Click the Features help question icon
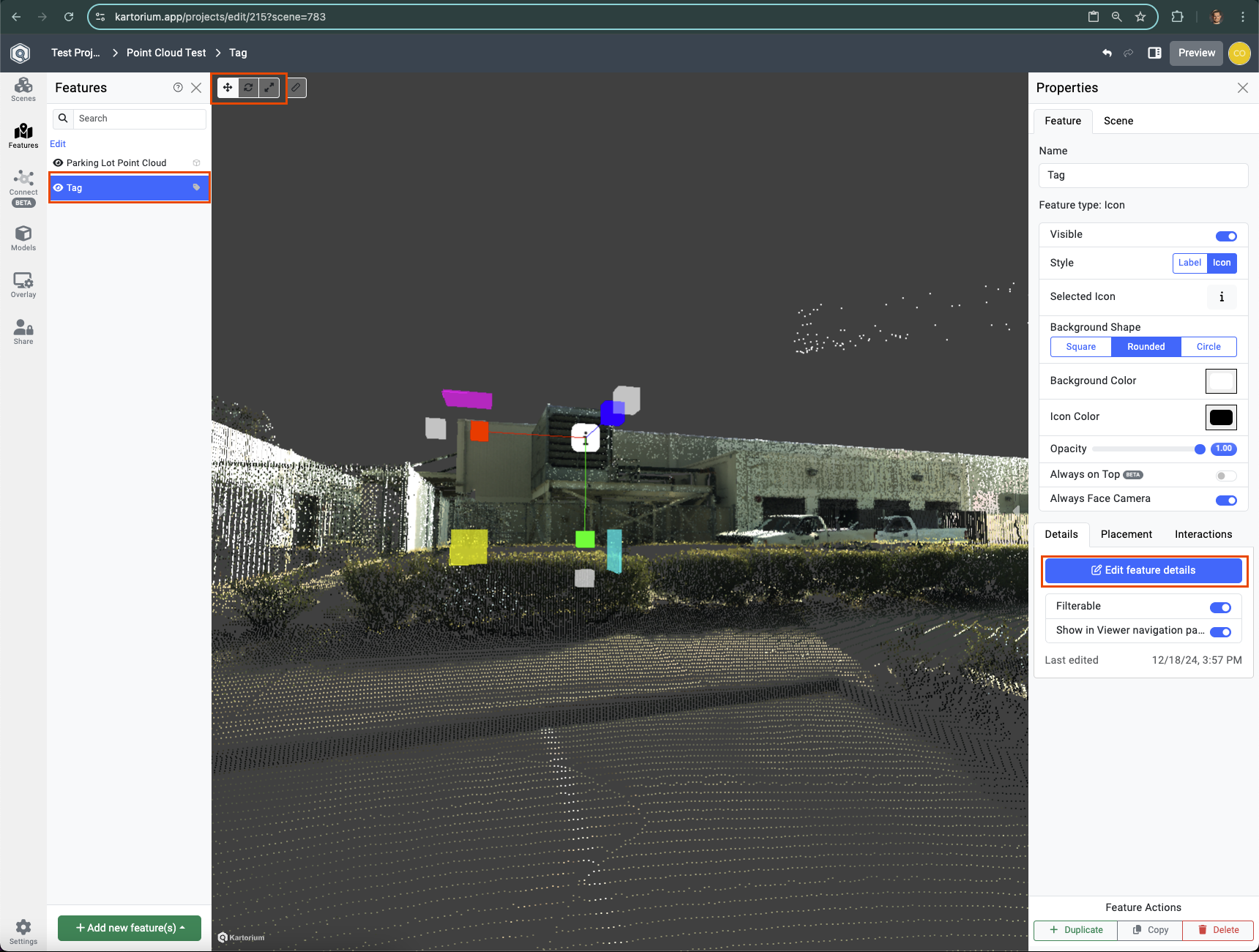 click(178, 88)
